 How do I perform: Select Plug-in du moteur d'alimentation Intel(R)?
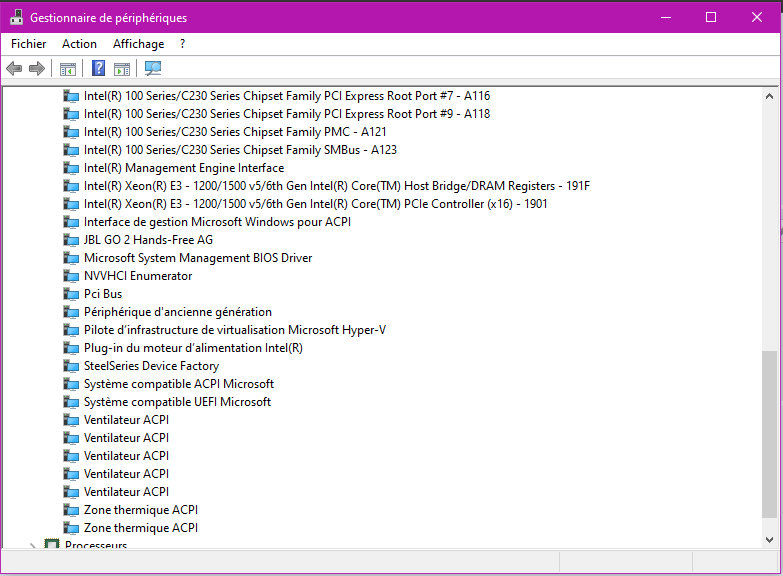pyautogui.click(x=193, y=348)
